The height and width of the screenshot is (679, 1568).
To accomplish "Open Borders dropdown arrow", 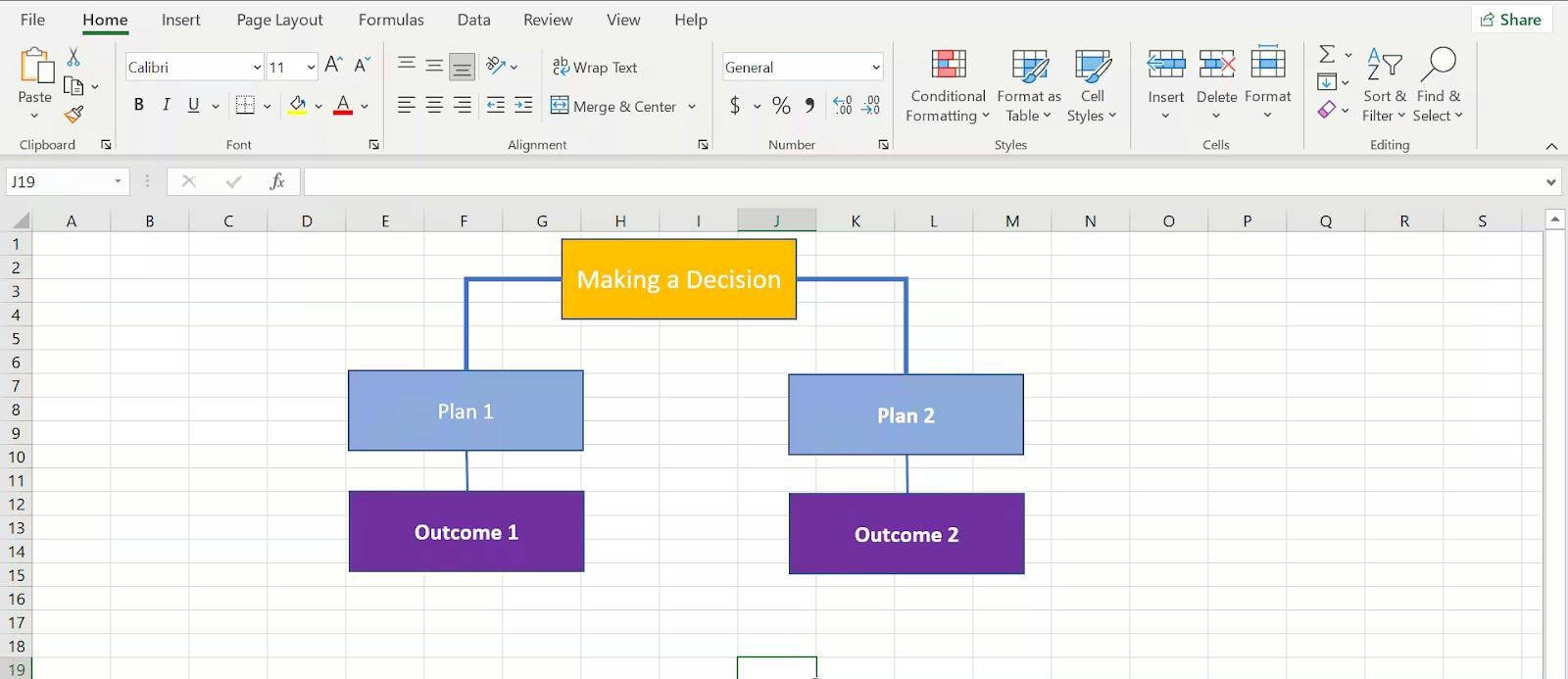I will (267, 106).
